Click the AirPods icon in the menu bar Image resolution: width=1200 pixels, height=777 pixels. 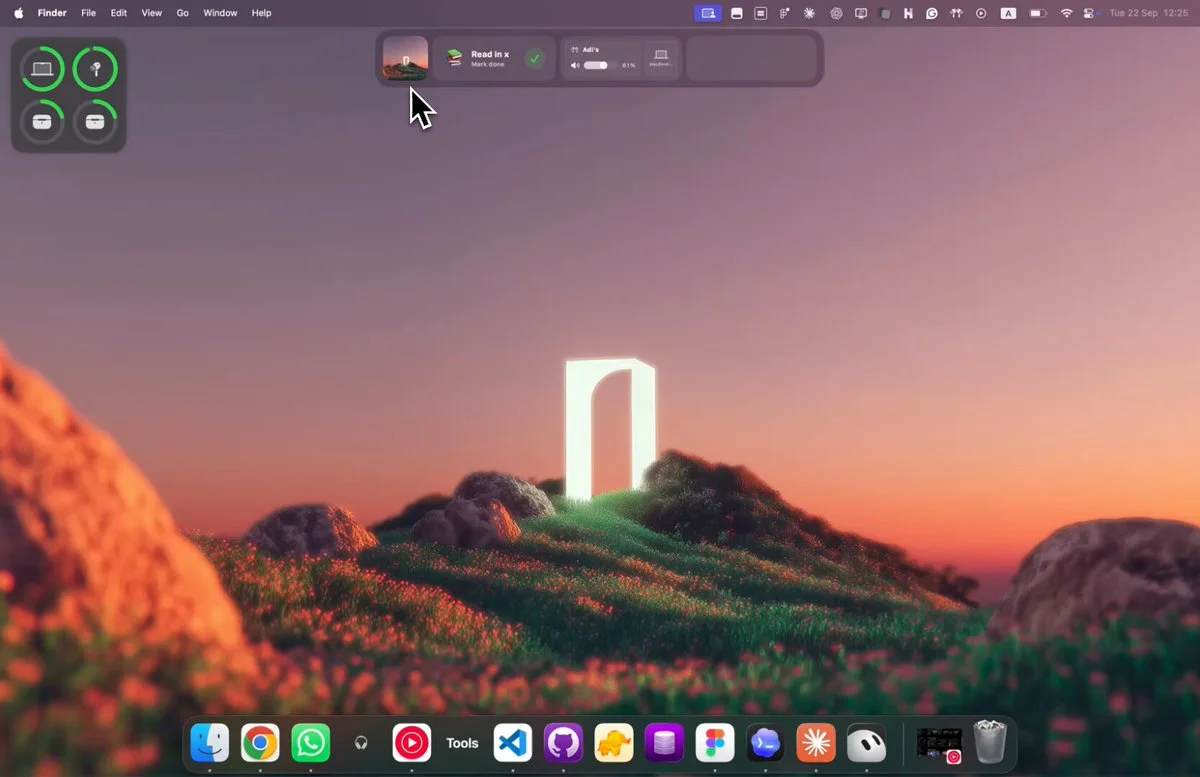point(956,13)
